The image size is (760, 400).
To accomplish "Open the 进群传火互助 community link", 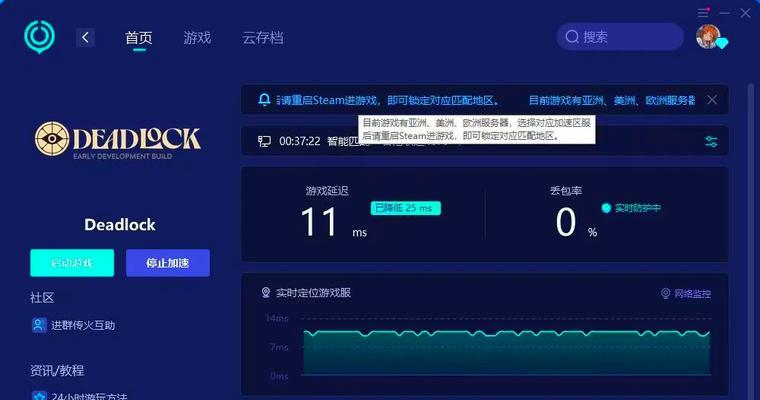I will (x=83, y=325).
